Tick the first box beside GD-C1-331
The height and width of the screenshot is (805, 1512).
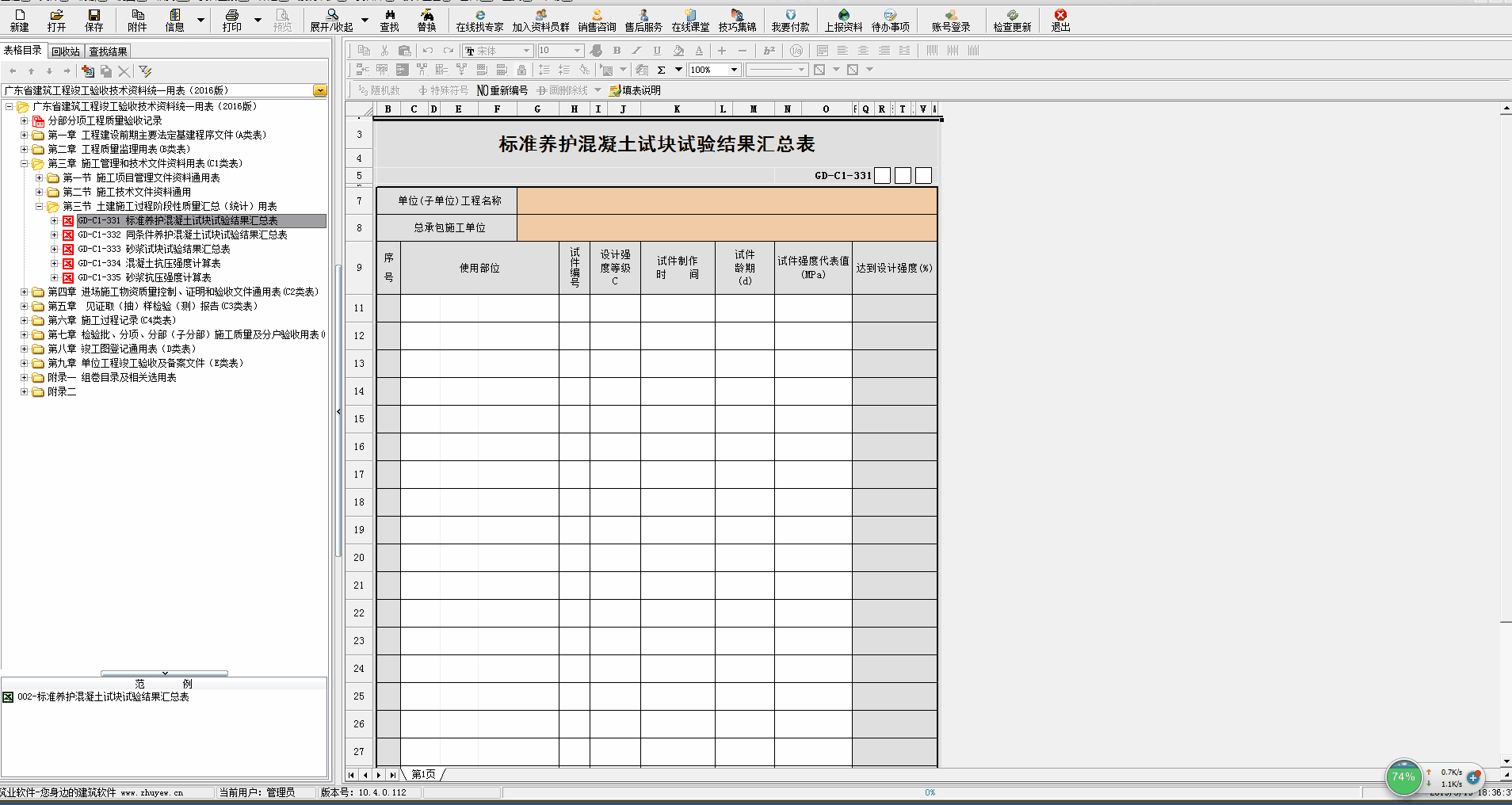point(882,176)
